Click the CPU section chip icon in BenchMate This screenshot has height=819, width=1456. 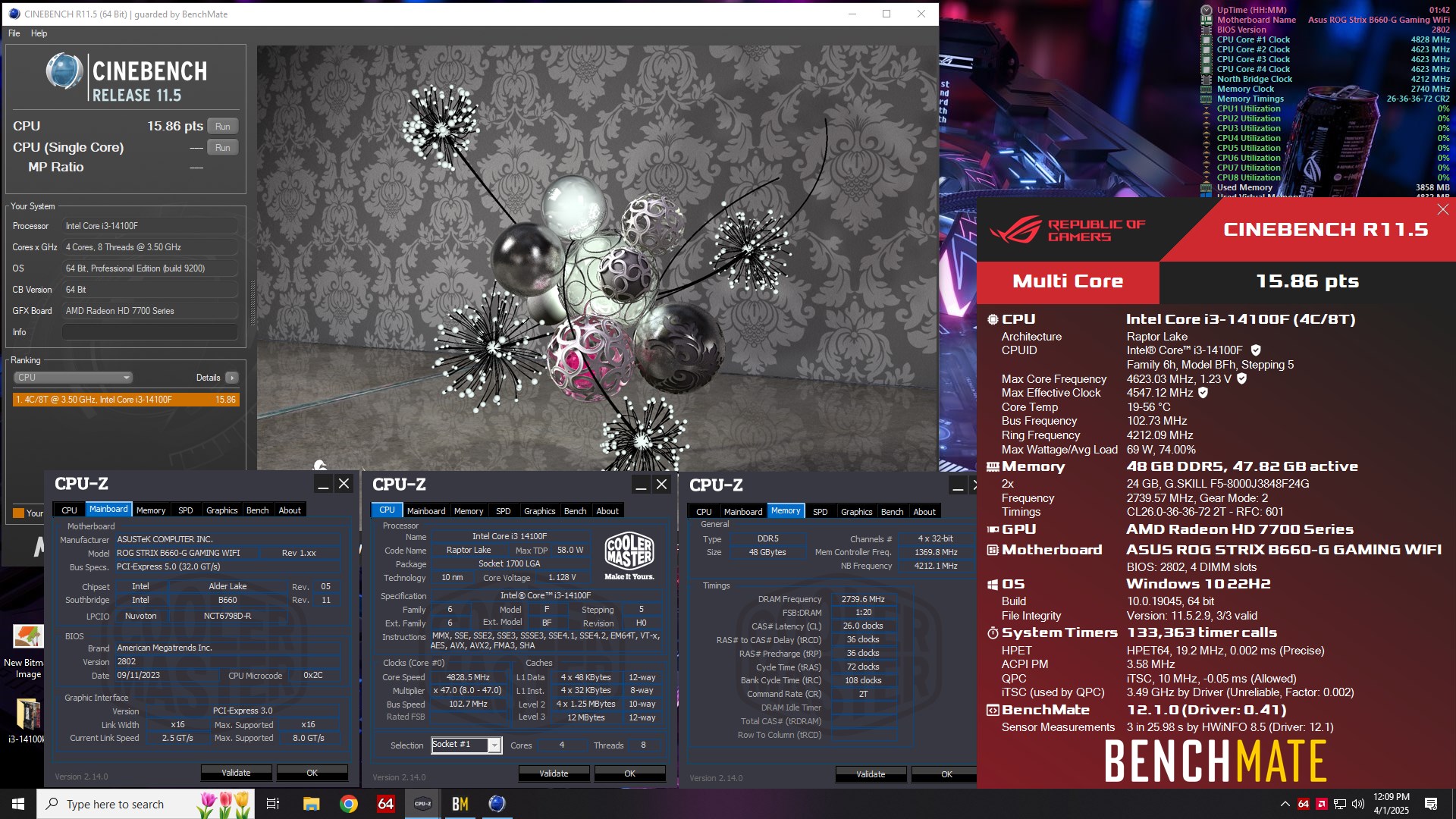993,319
